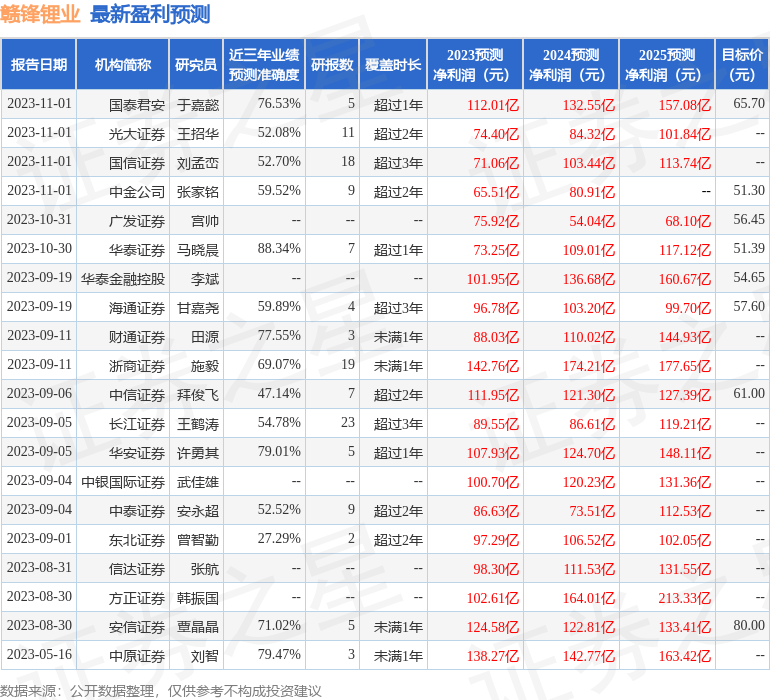Click the 2024预测净利润 column header
The image size is (770, 700).
[571, 64]
